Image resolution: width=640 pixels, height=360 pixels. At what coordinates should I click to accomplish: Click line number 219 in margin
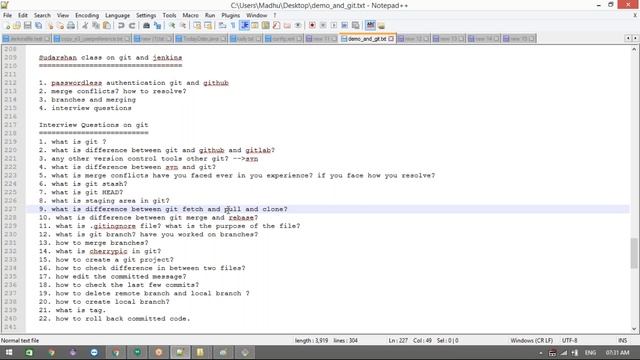(x=11, y=142)
